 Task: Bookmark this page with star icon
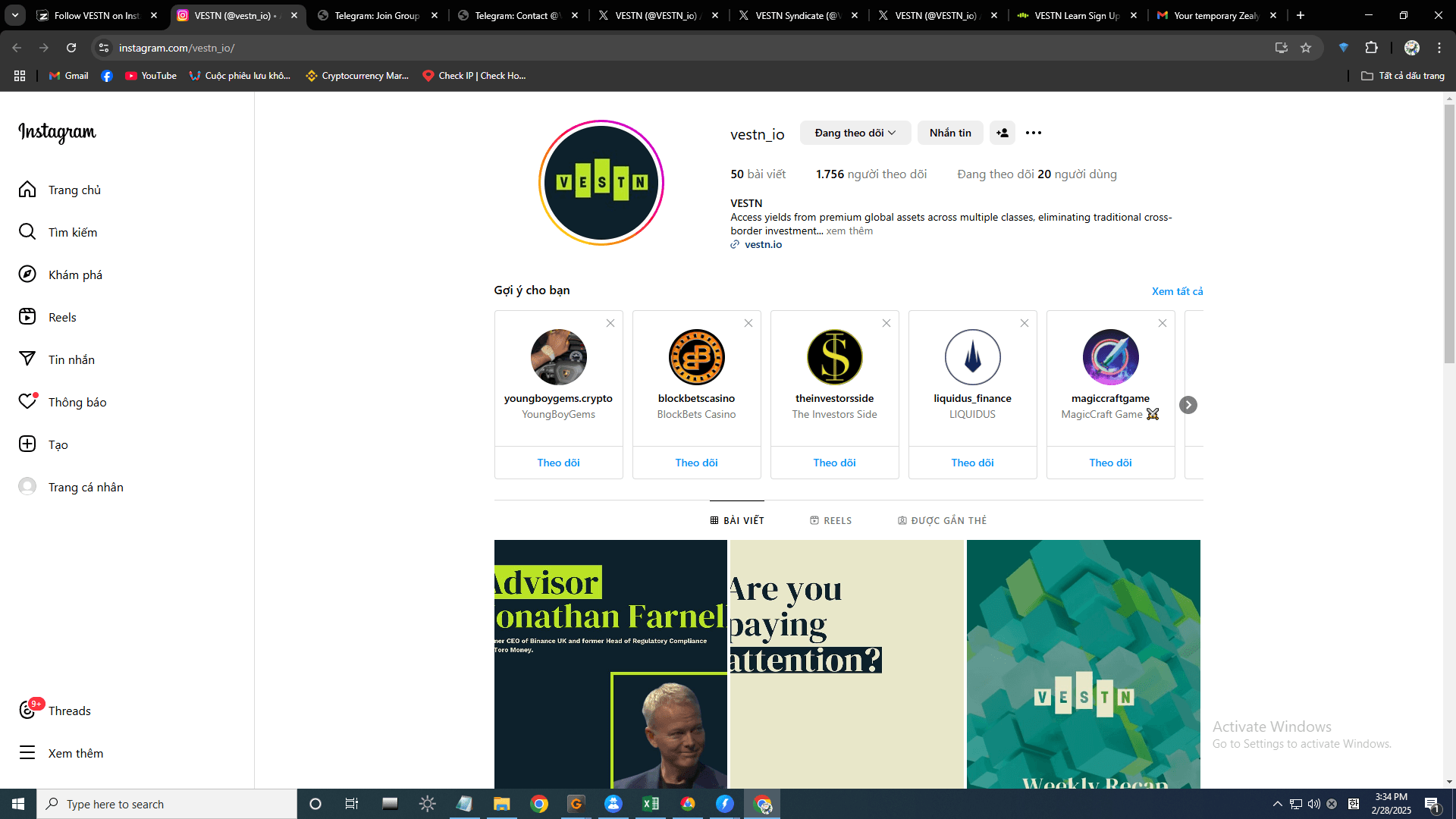tap(1306, 48)
